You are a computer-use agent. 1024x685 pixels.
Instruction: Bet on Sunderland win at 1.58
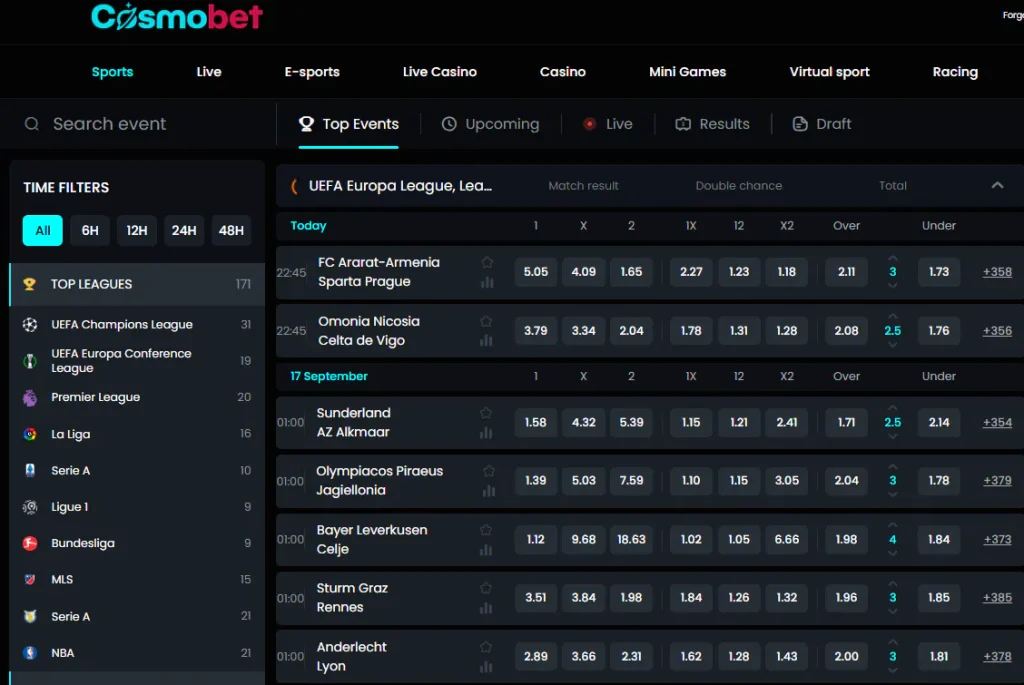pyautogui.click(x=536, y=422)
